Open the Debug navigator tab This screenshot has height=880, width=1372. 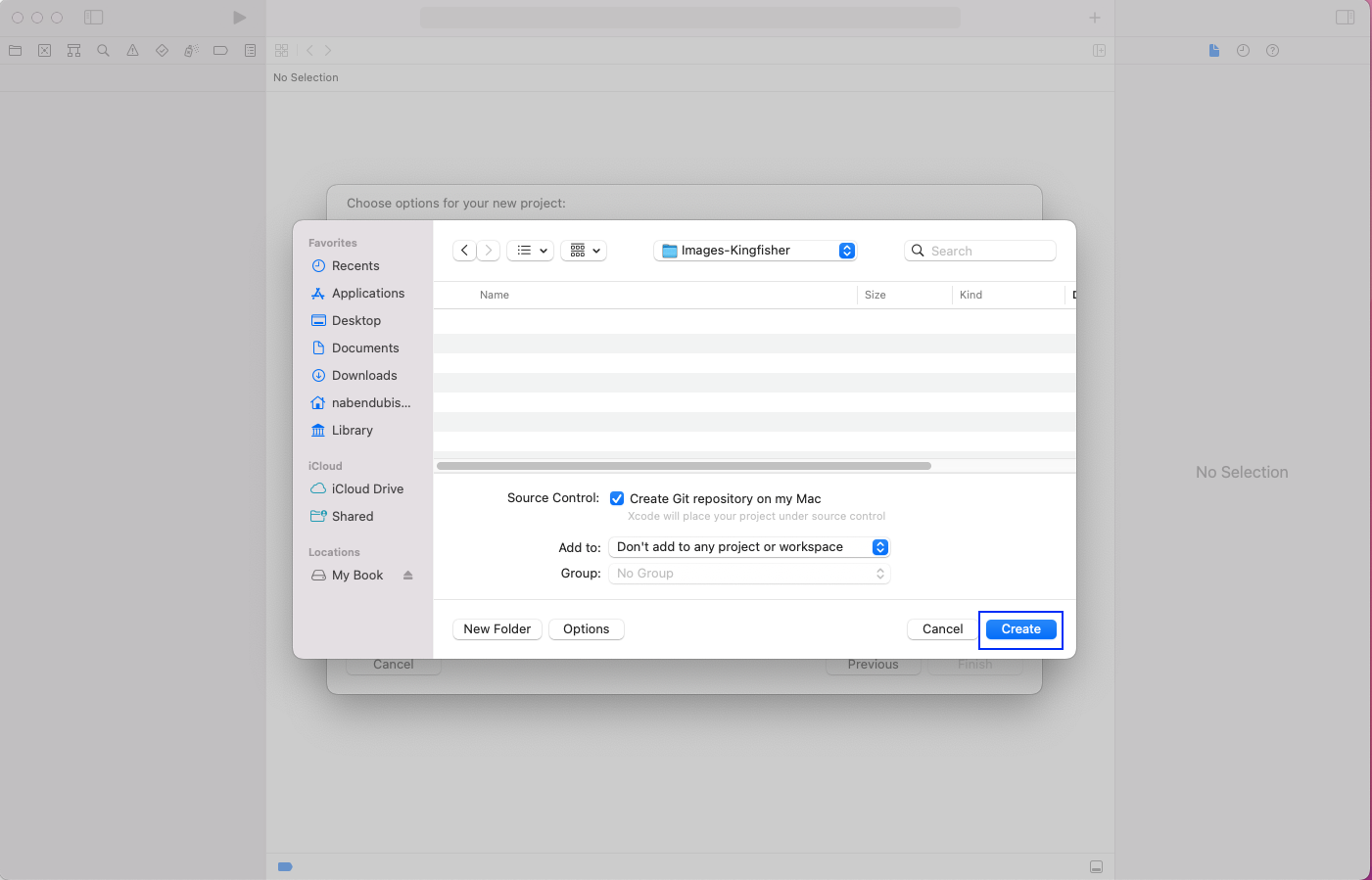click(191, 51)
